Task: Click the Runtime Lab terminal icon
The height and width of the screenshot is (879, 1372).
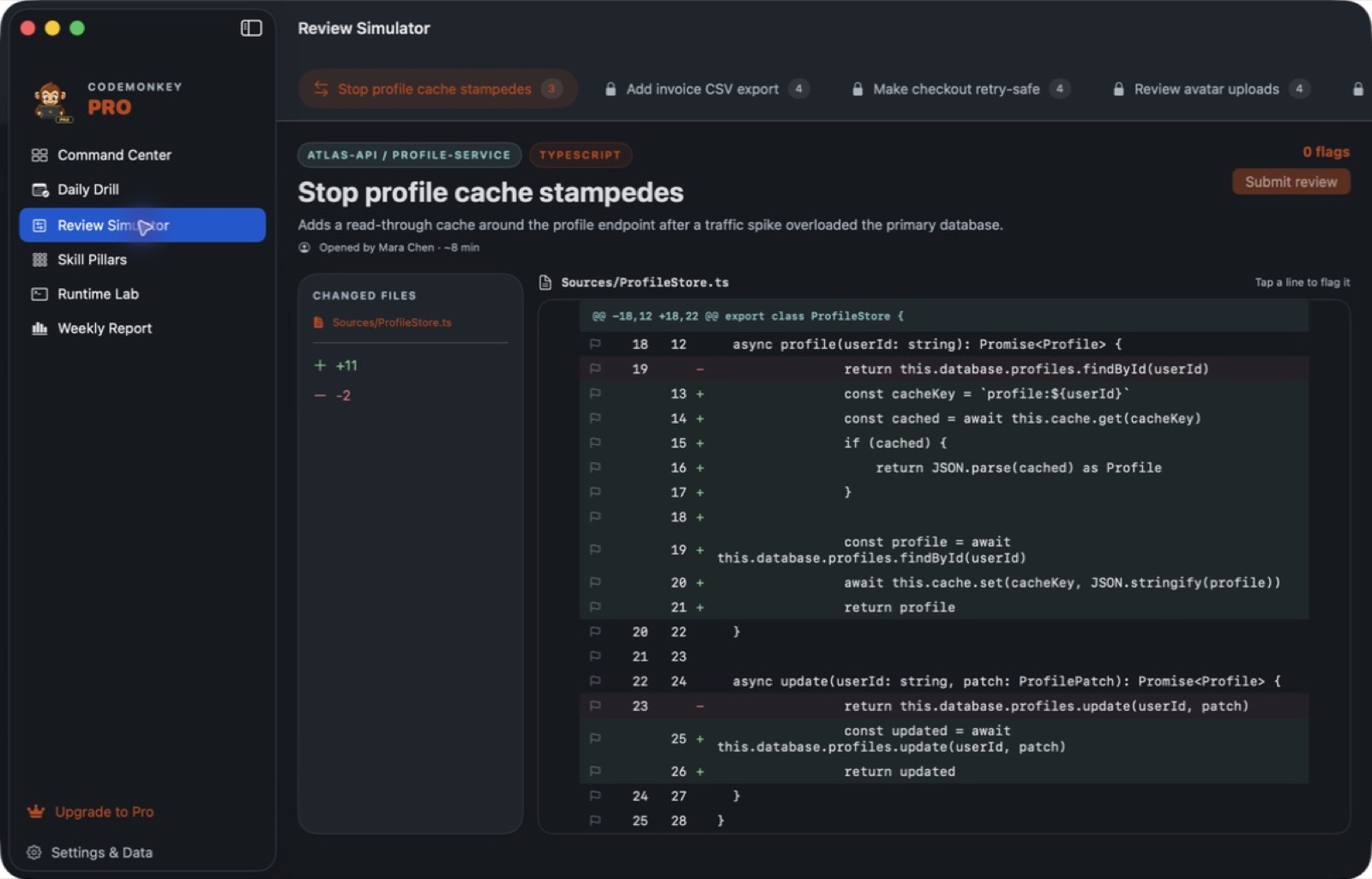Action: pos(39,294)
